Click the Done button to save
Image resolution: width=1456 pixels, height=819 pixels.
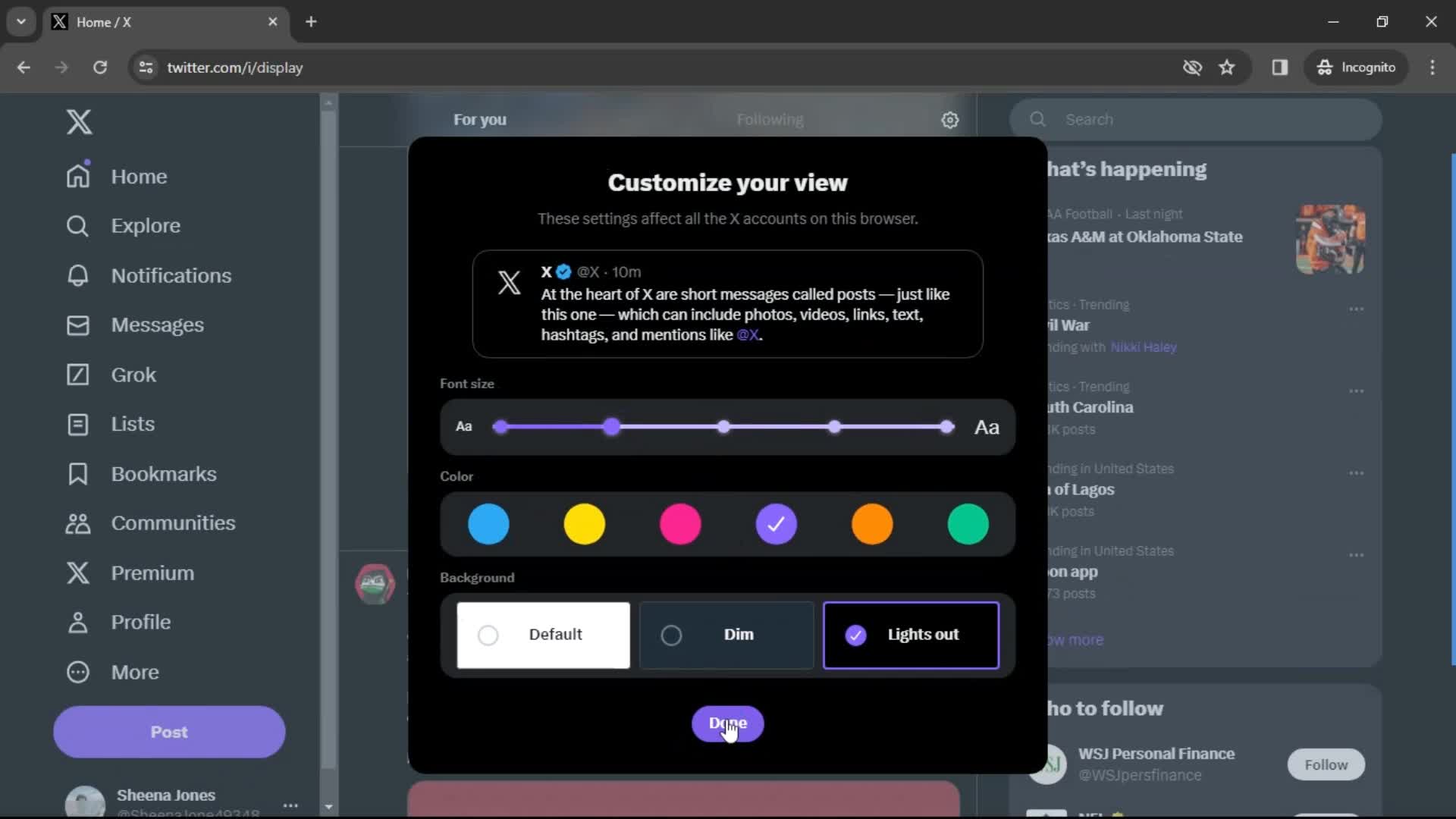727,723
